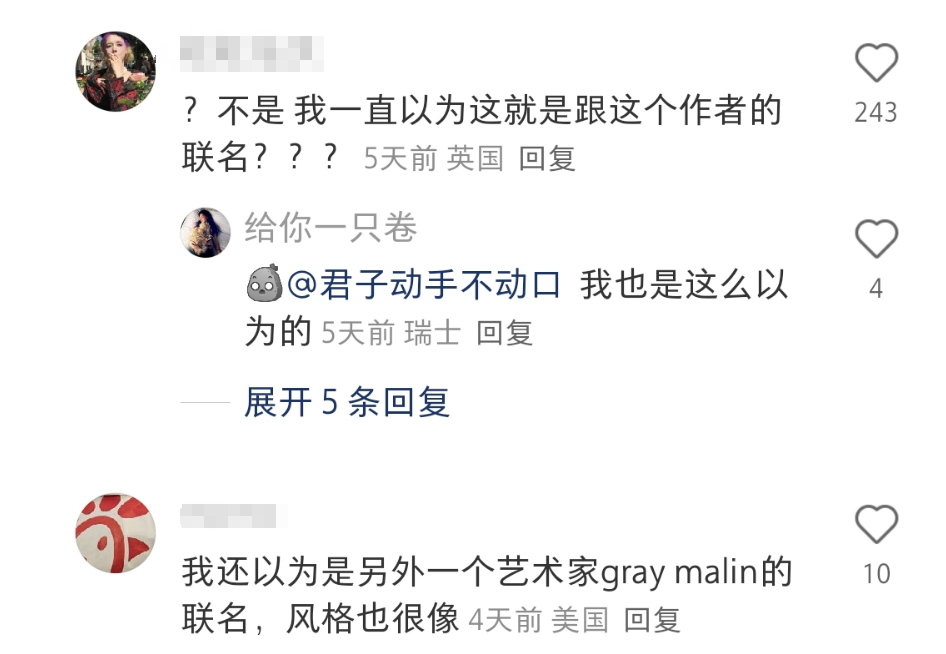Open the red-and-white logo avatar

point(115,533)
